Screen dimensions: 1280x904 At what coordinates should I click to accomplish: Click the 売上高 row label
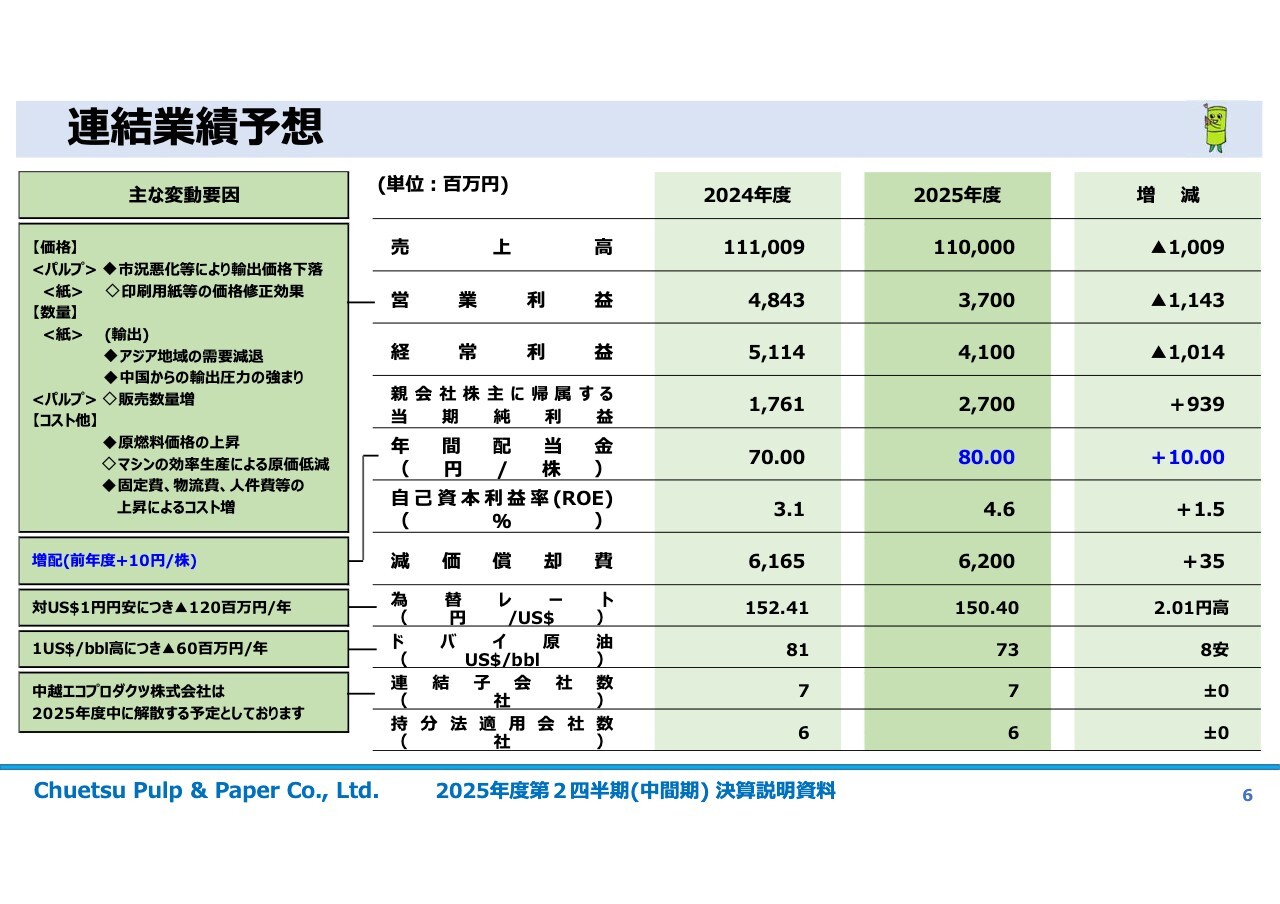(501, 247)
